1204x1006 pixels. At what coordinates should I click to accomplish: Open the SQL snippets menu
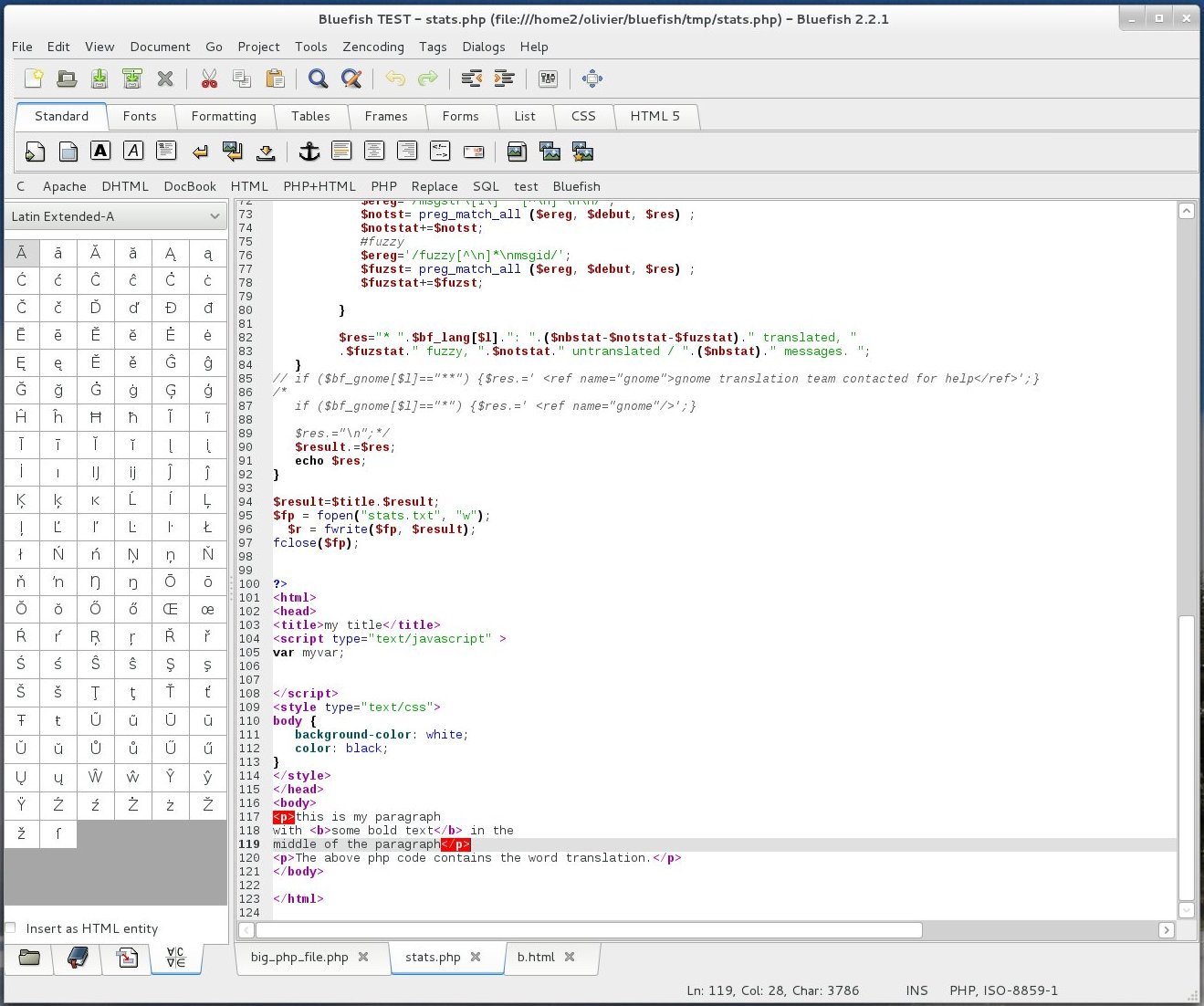click(x=486, y=186)
